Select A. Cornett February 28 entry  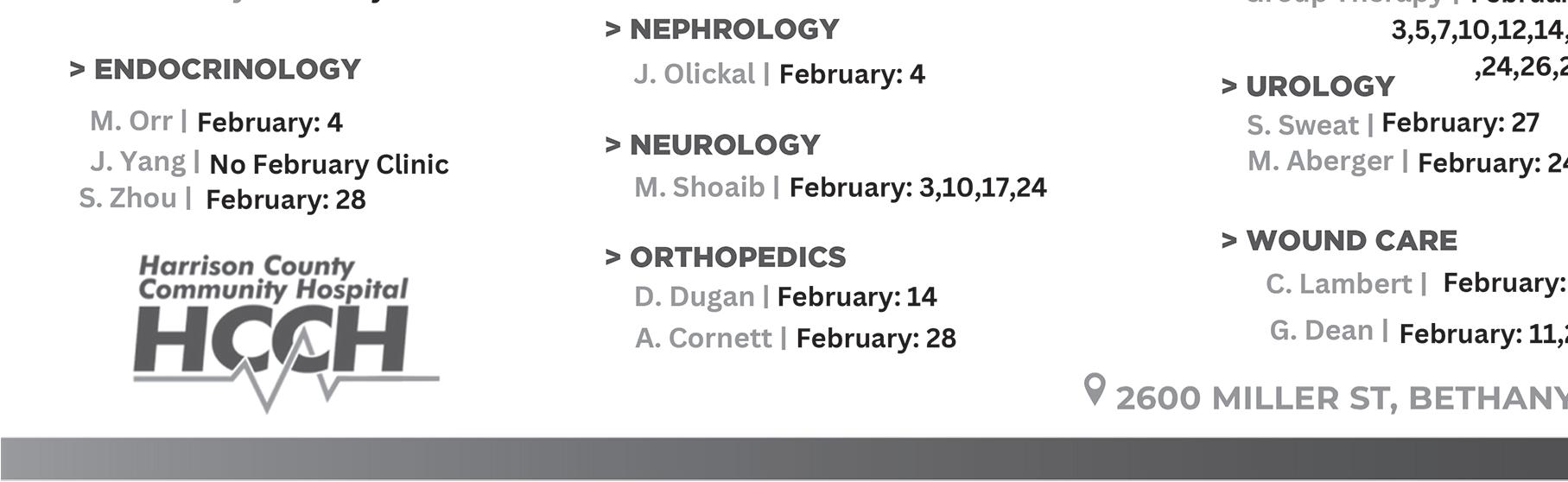[796, 338]
